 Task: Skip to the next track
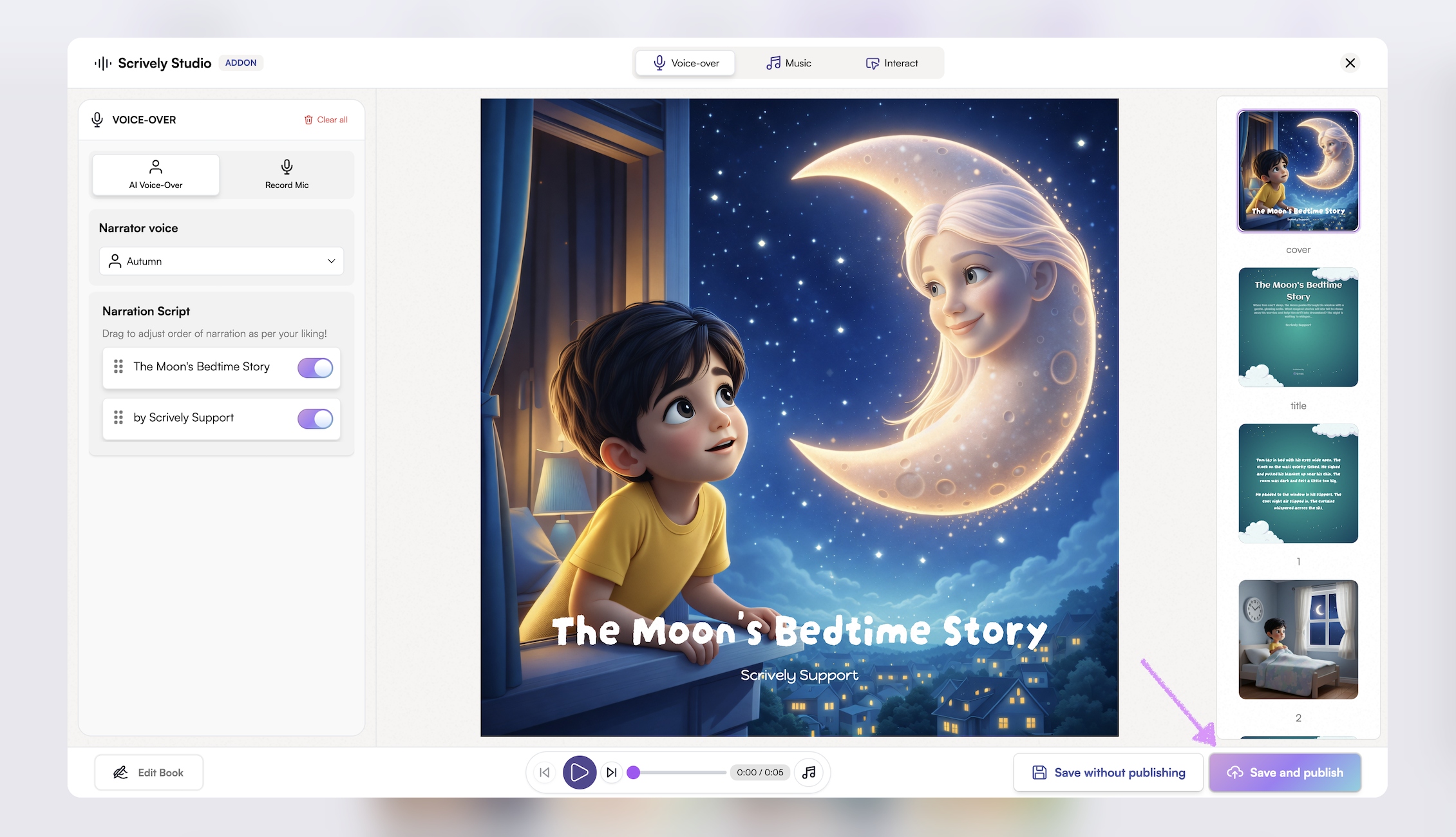pyautogui.click(x=612, y=772)
